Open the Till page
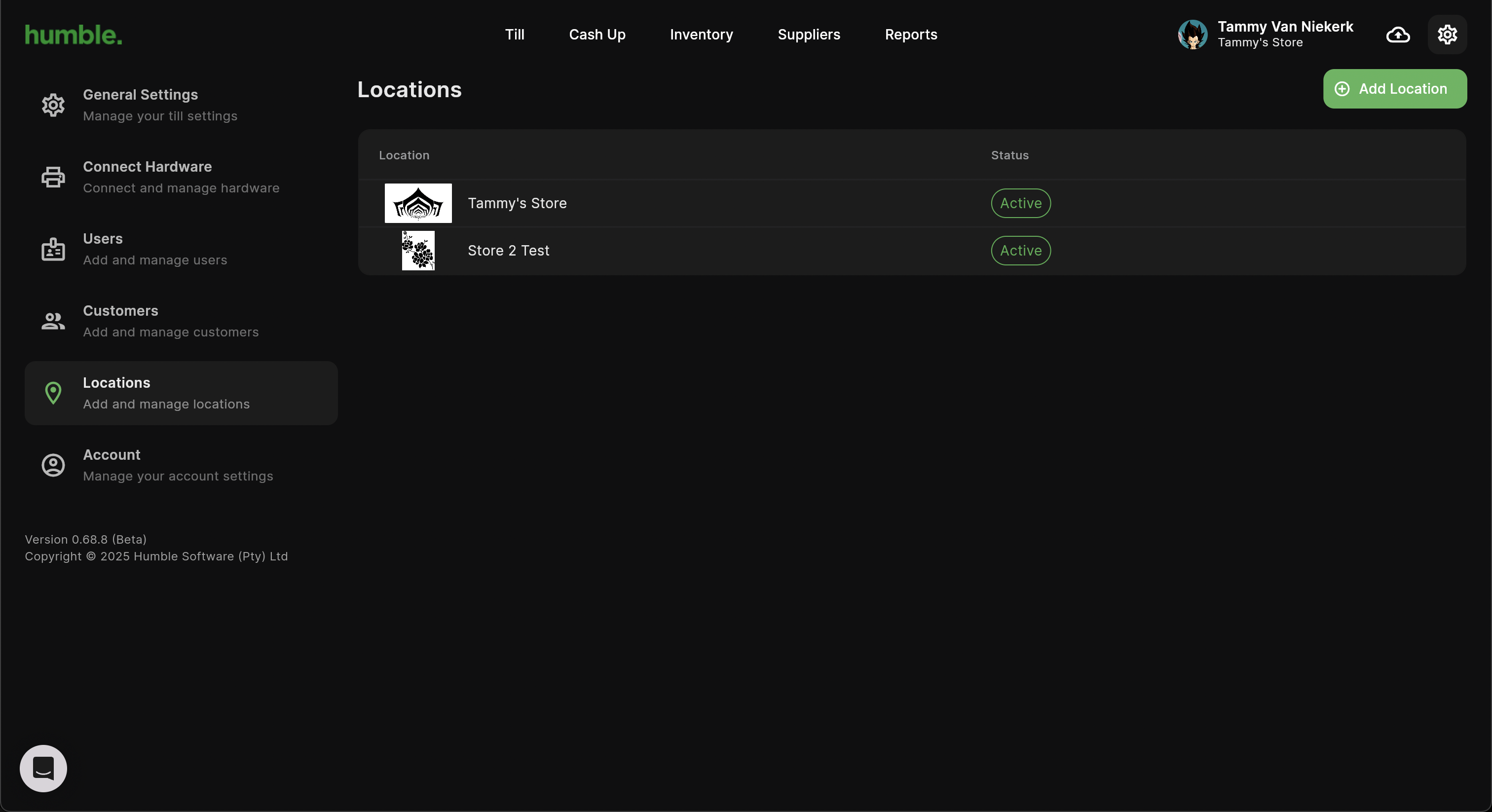Screen dimensions: 1492x812 [514, 34]
